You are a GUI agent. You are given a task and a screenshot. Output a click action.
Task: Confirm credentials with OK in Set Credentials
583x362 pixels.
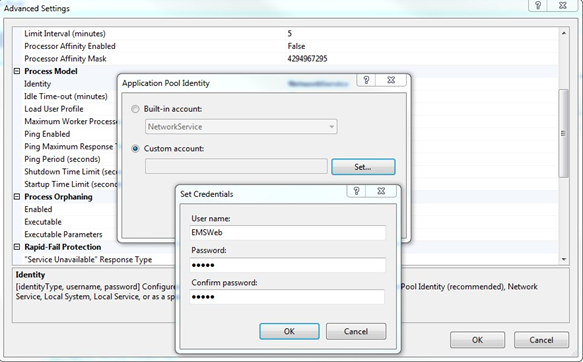pos(289,331)
